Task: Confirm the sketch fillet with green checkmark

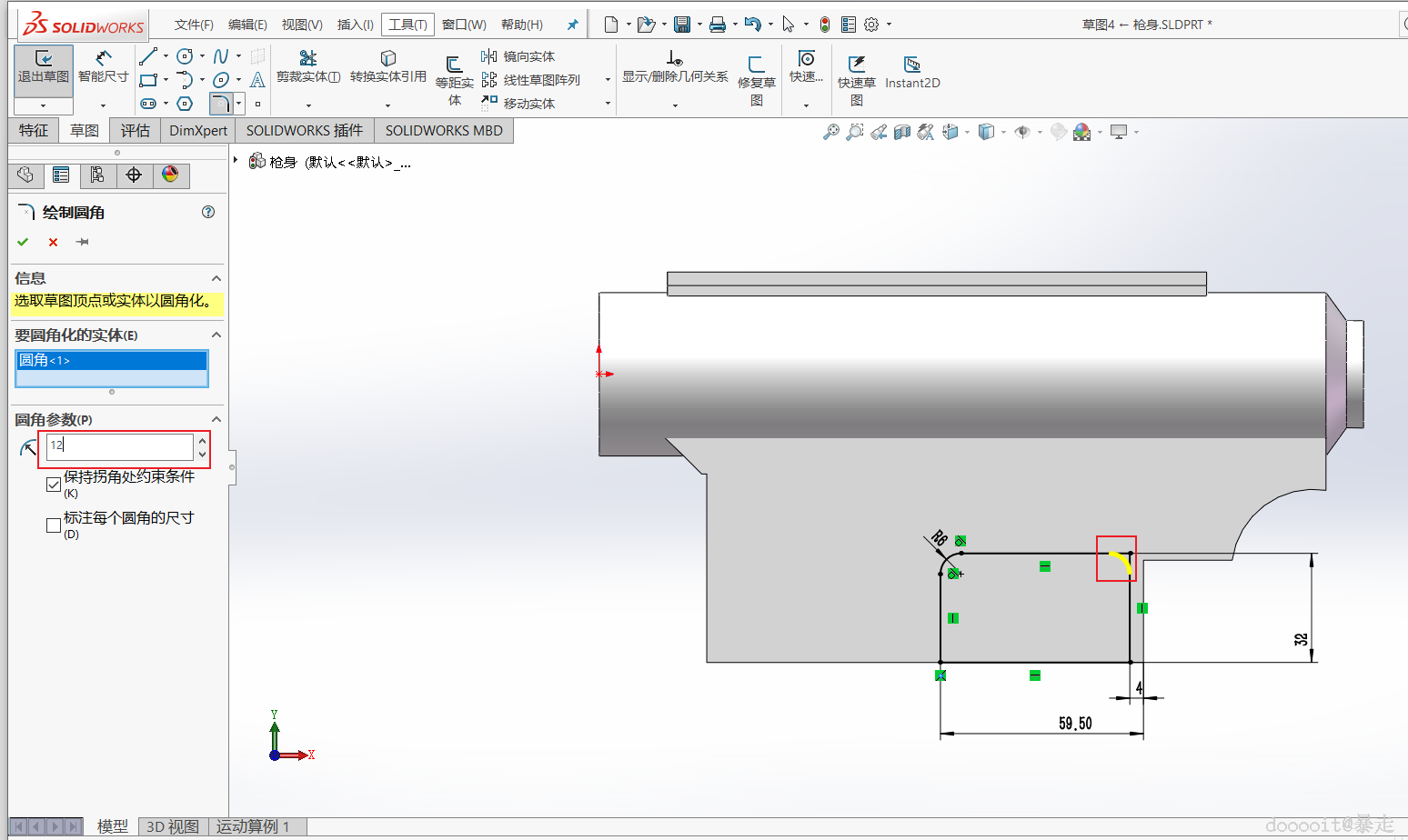Action: coord(23,242)
